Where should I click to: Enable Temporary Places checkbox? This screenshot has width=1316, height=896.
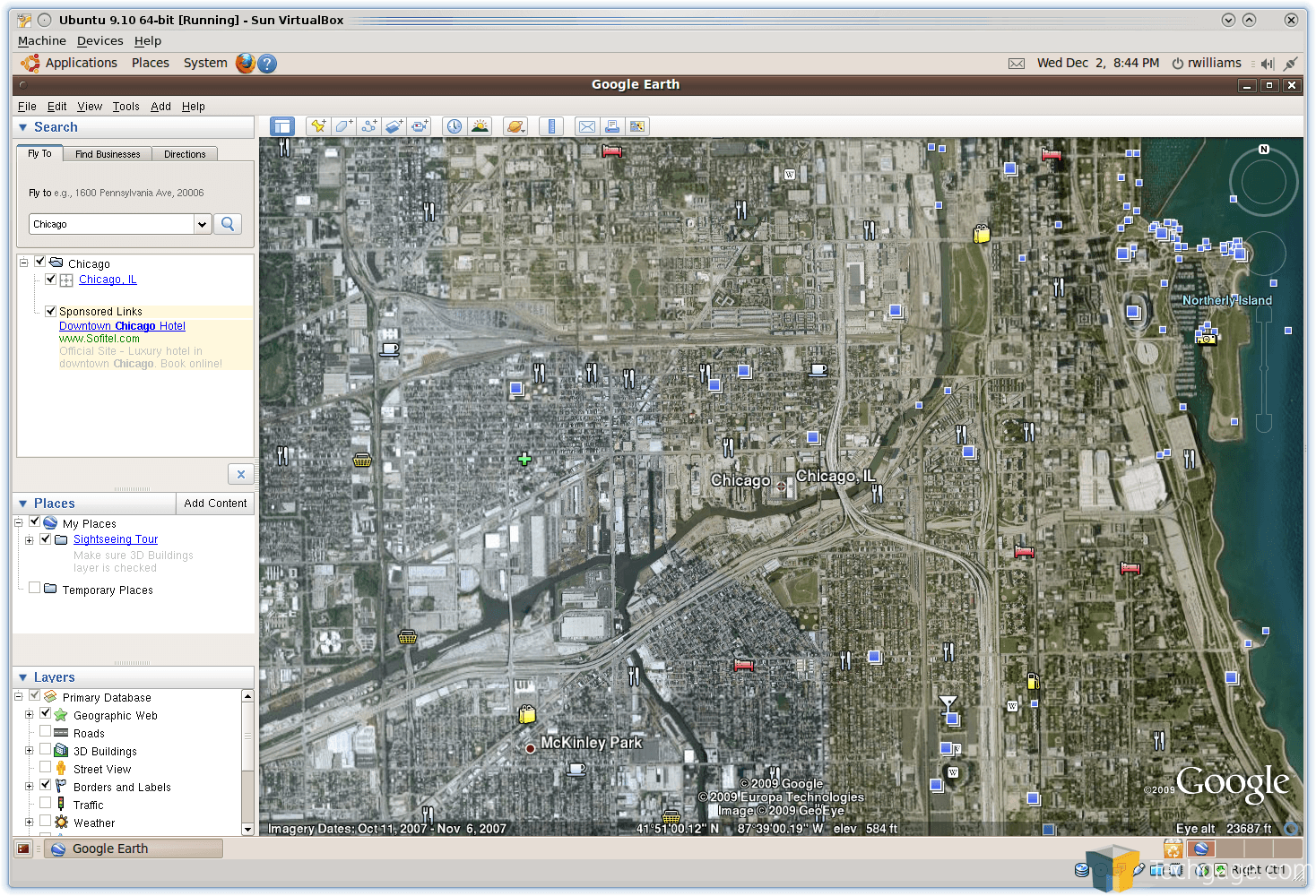[35, 588]
